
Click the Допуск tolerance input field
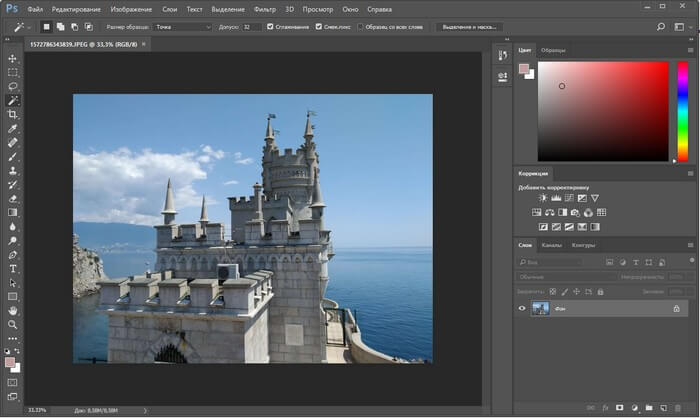tap(251, 27)
